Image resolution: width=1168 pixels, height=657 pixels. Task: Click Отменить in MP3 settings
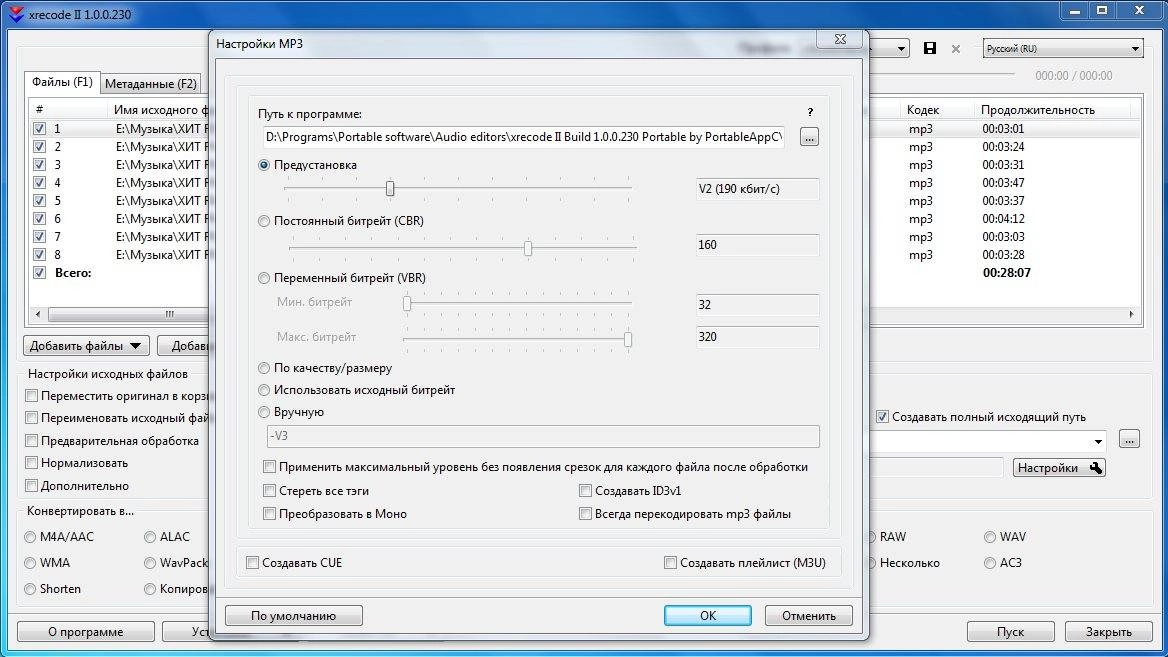click(x=809, y=616)
